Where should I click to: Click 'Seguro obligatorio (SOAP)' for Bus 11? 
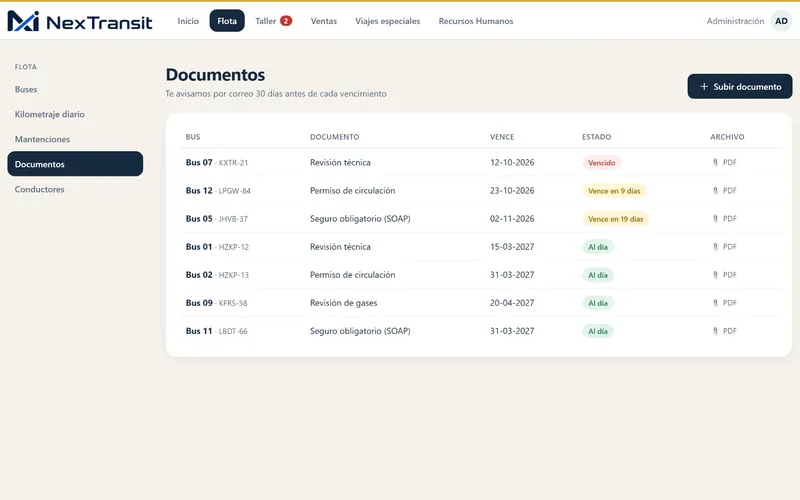(360, 331)
